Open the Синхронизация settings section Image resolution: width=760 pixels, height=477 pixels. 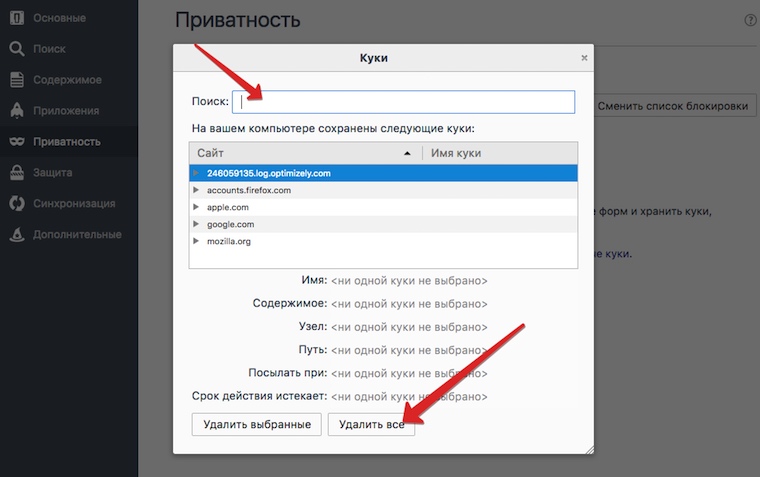point(74,204)
